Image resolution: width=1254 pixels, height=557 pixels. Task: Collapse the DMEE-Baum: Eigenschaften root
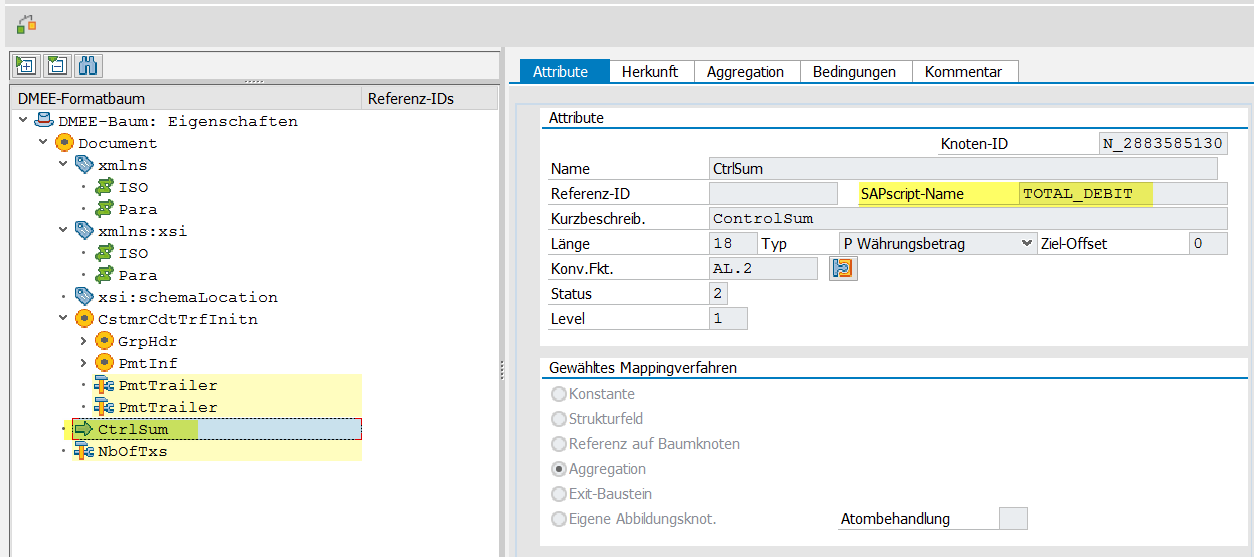[x=23, y=121]
